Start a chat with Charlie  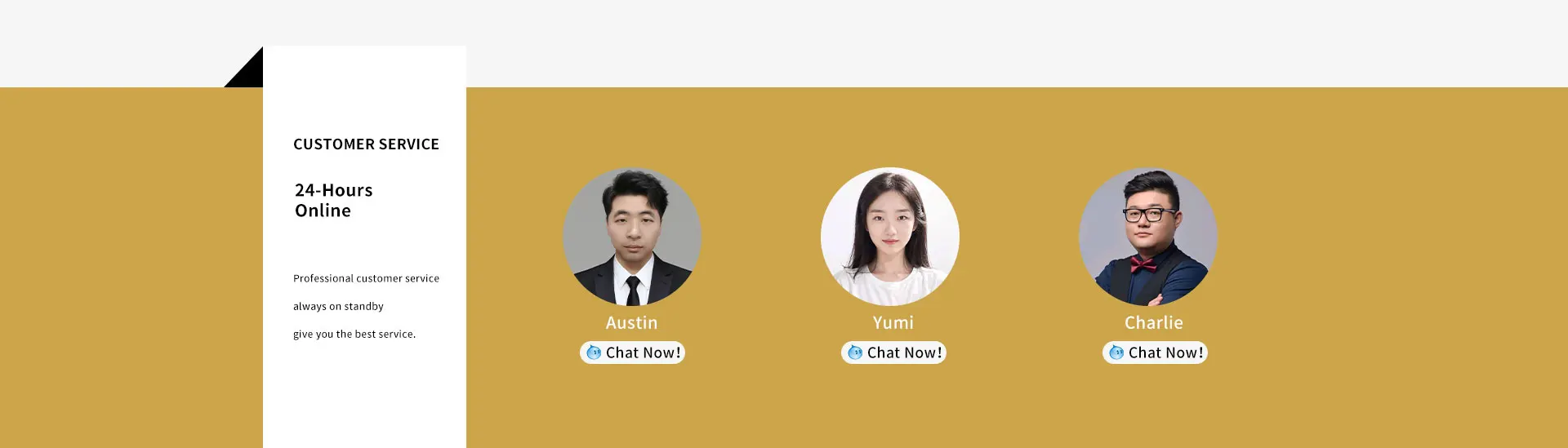click(x=1155, y=353)
